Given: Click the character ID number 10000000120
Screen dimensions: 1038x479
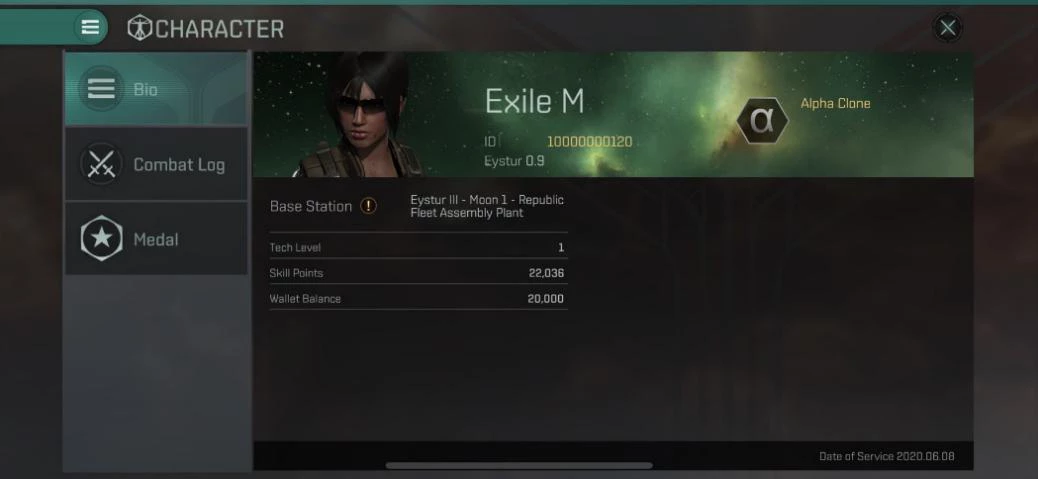Looking at the screenshot, I should pyautogui.click(x=589, y=142).
